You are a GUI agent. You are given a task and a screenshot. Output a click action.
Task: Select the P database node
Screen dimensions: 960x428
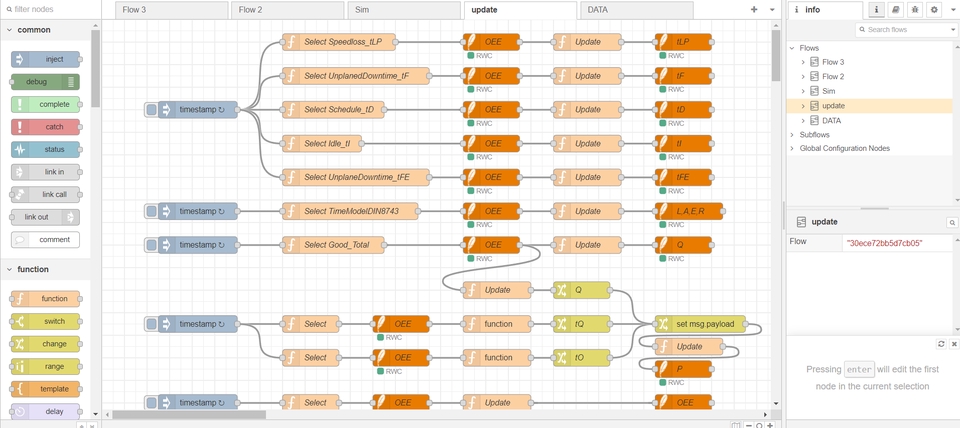[683, 369]
